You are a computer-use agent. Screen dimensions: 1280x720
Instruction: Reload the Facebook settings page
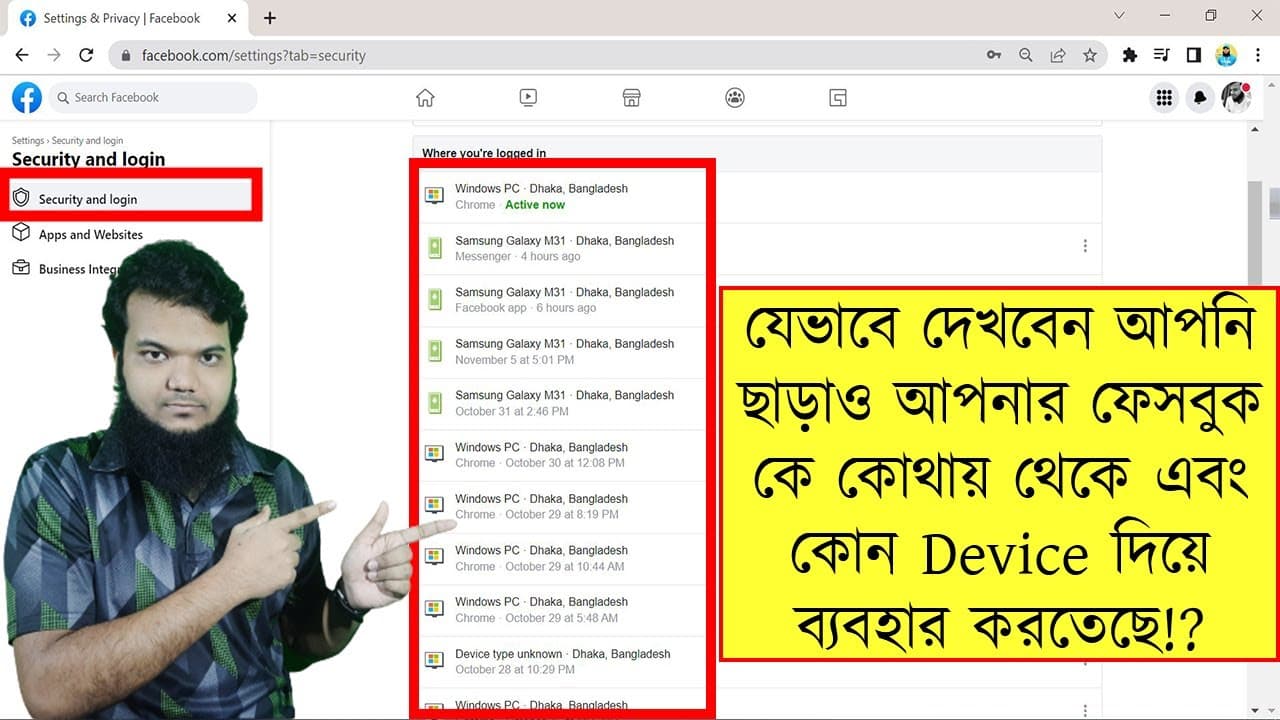pyautogui.click(x=86, y=55)
